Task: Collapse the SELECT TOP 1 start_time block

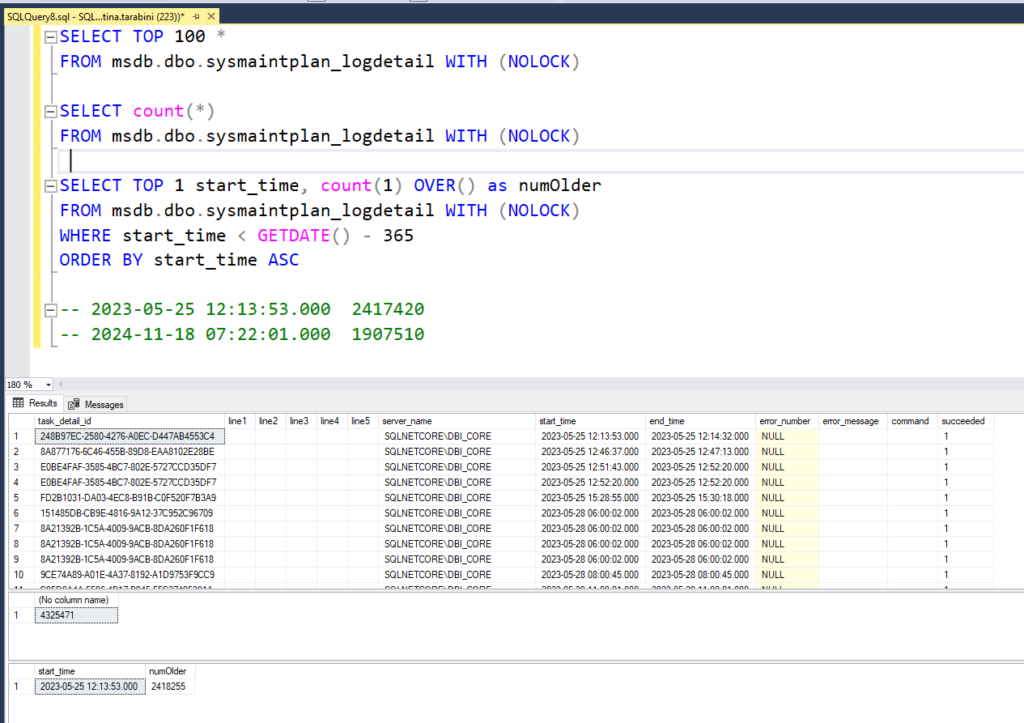Action: [x=51, y=186]
